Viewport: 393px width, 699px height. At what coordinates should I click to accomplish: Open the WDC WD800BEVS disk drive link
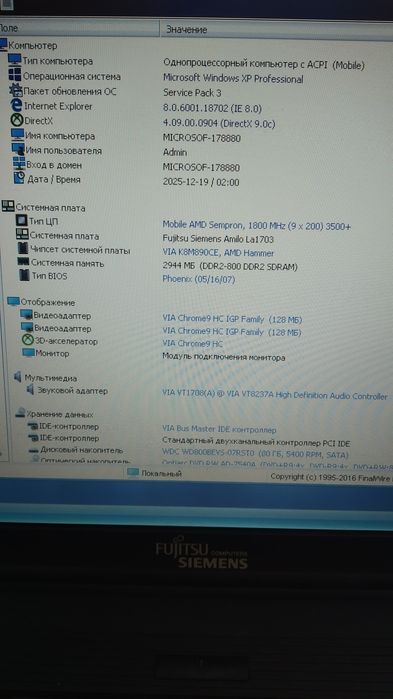(x=255, y=454)
